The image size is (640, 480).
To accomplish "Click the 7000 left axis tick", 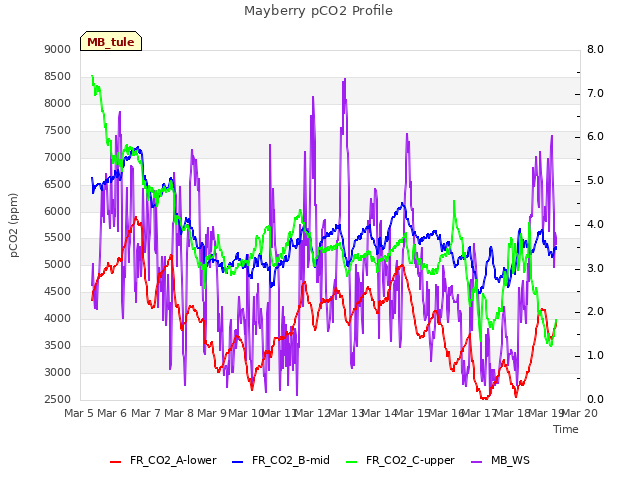I will pyautogui.click(x=58, y=157).
